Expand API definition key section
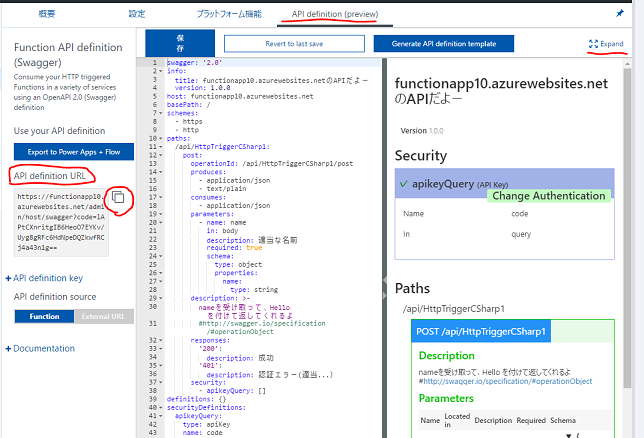This screenshot has height=438, width=644. tap(48, 278)
